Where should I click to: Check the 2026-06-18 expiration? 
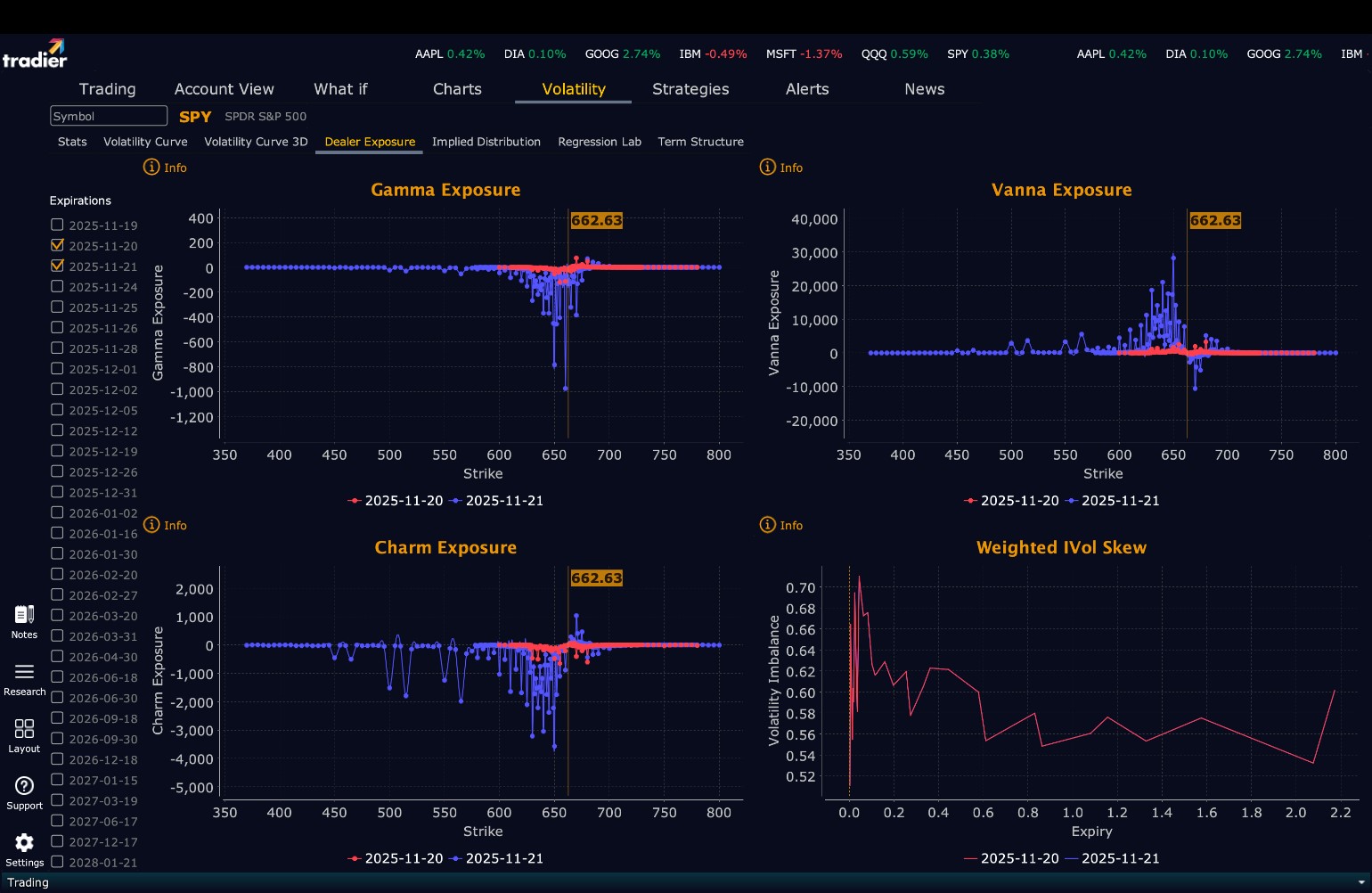point(57,676)
